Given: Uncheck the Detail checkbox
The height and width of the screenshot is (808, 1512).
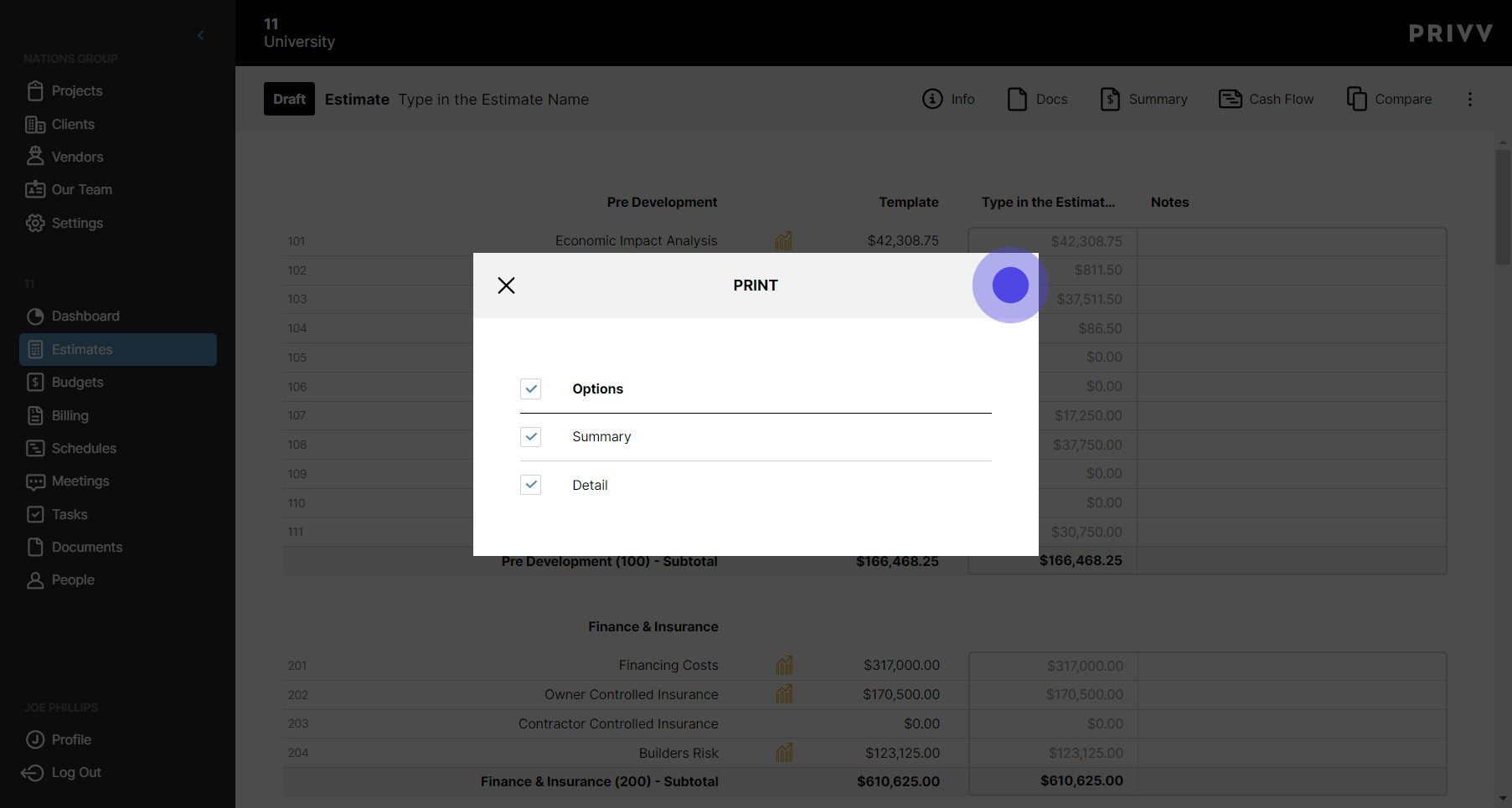Looking at the screenshot, I should tap(530, 485).
